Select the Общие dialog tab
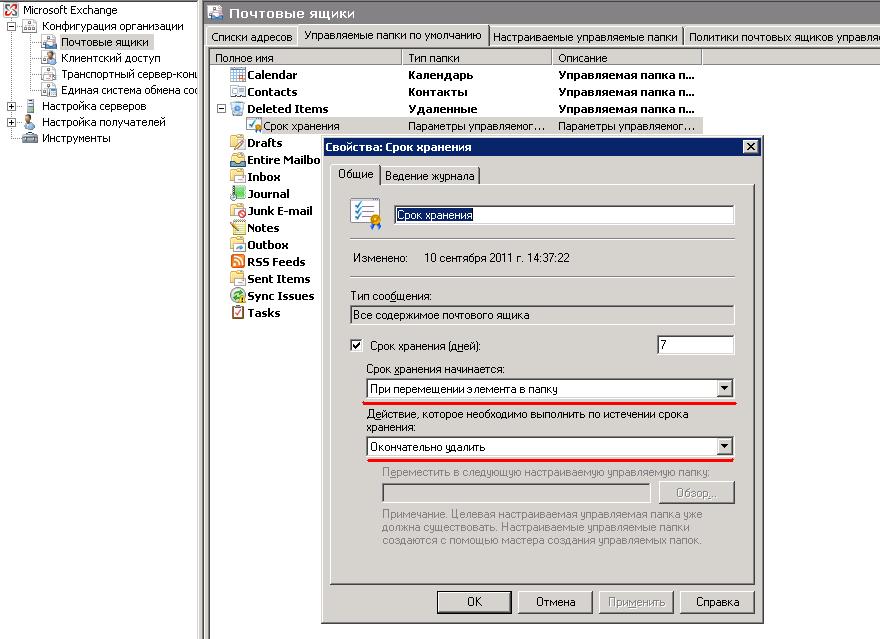This screenshot has height=639, width=880. coord(355,174)
